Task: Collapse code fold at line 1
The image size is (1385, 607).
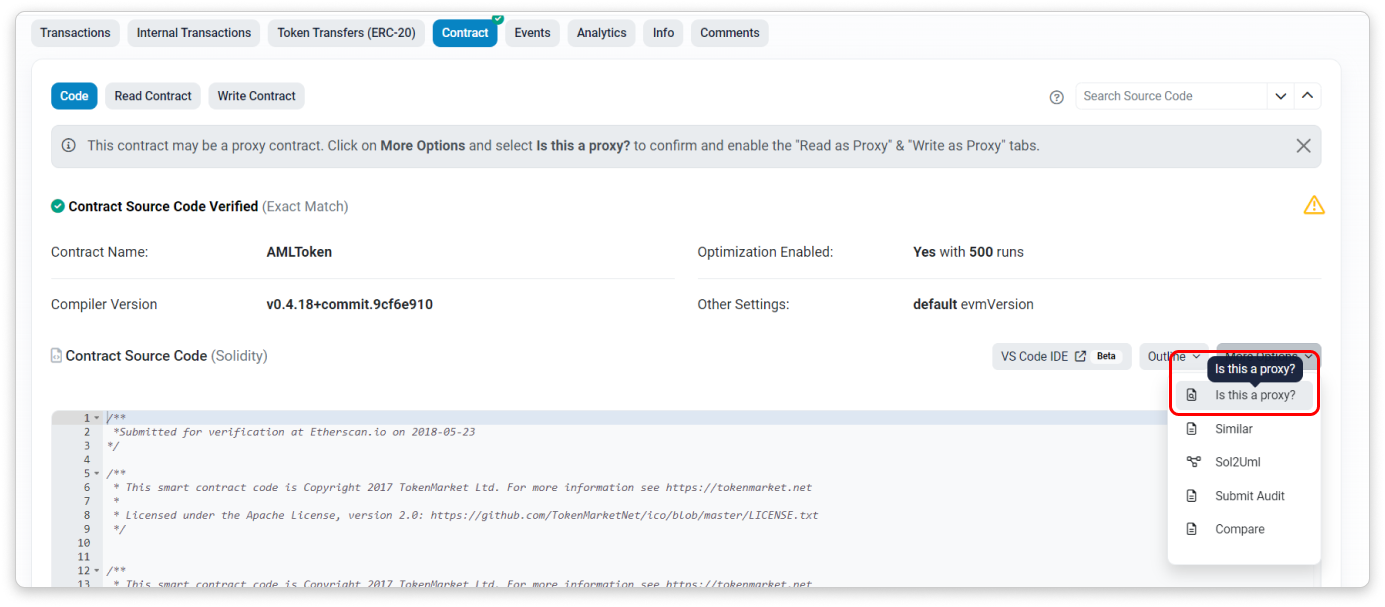Action: click(x=97, y=418)
